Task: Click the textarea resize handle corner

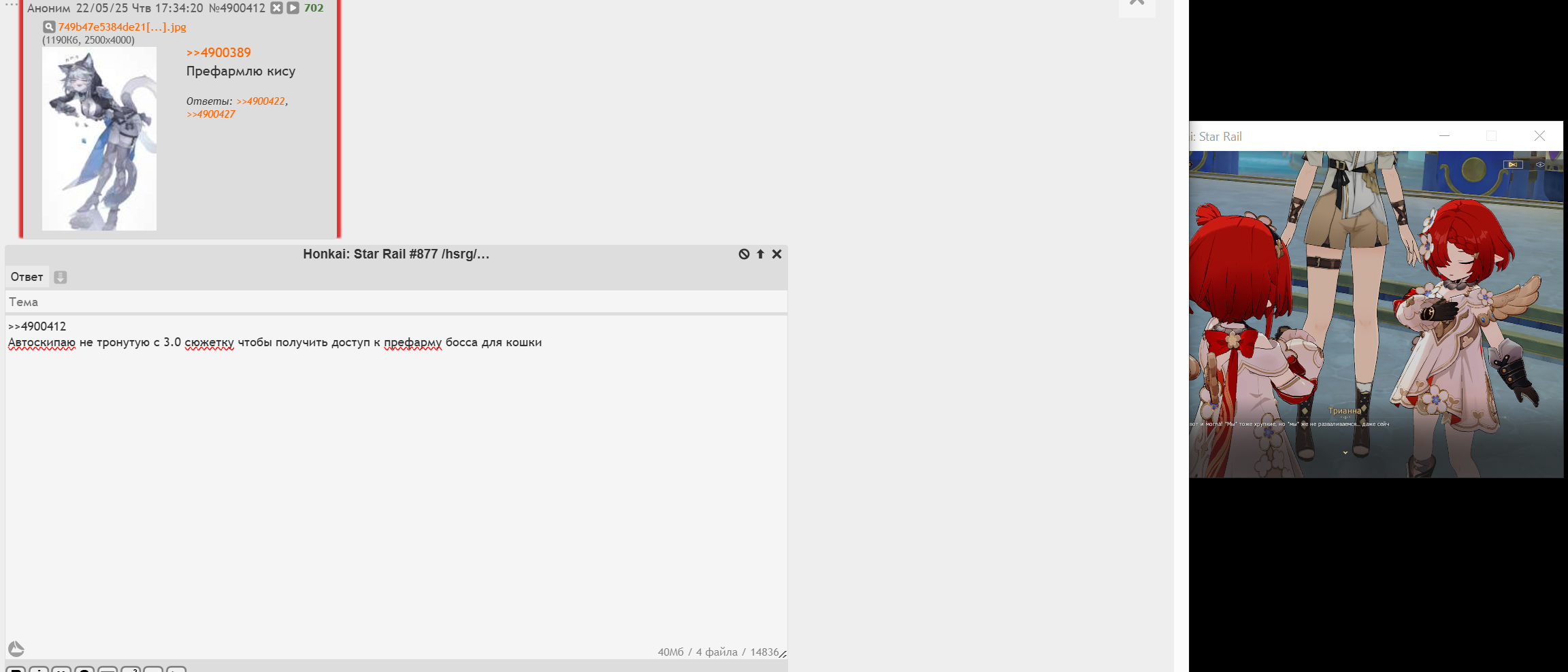Action: point(783,654)
